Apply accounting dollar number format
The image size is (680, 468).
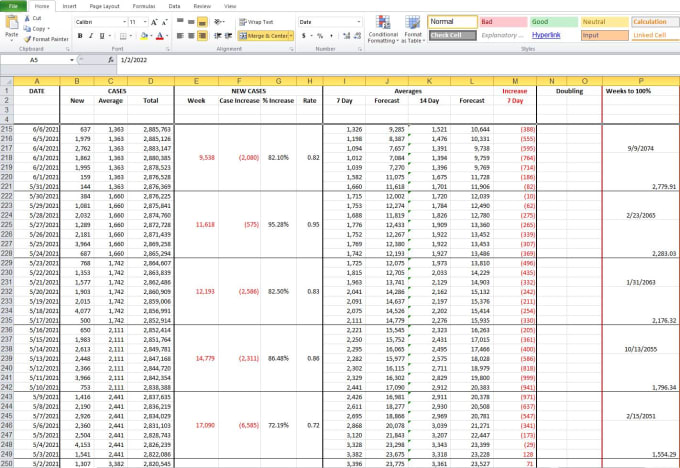[x=304, y=36]
